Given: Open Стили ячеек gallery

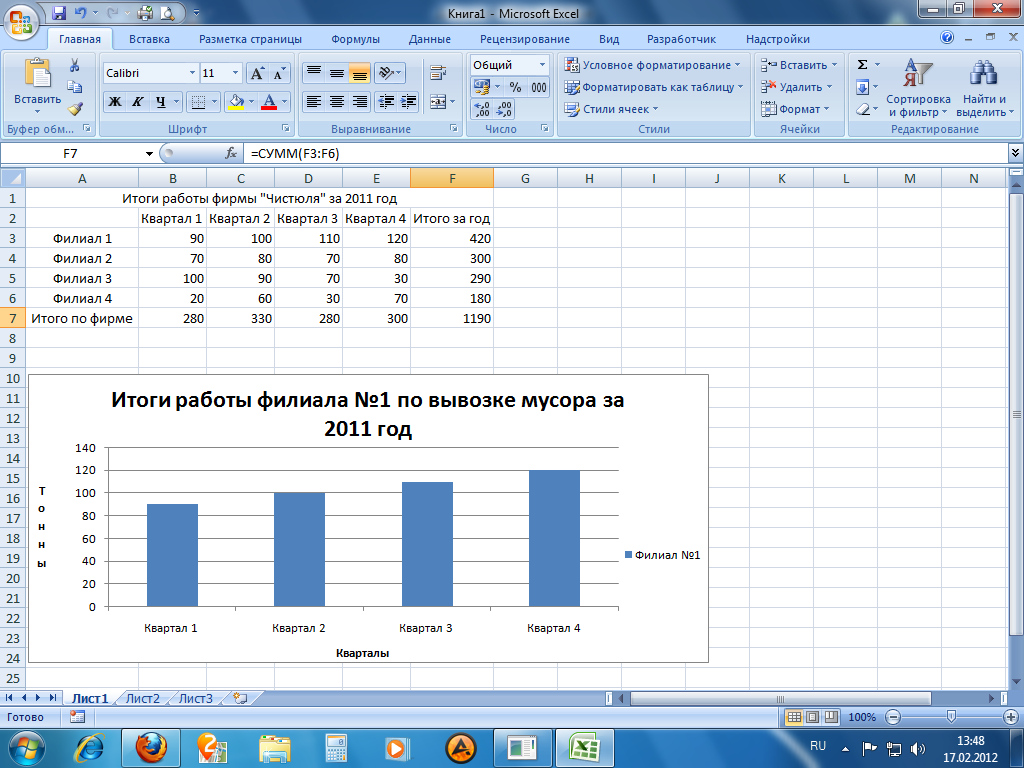Looking at the screenshot, I should (x=611, y=109).
